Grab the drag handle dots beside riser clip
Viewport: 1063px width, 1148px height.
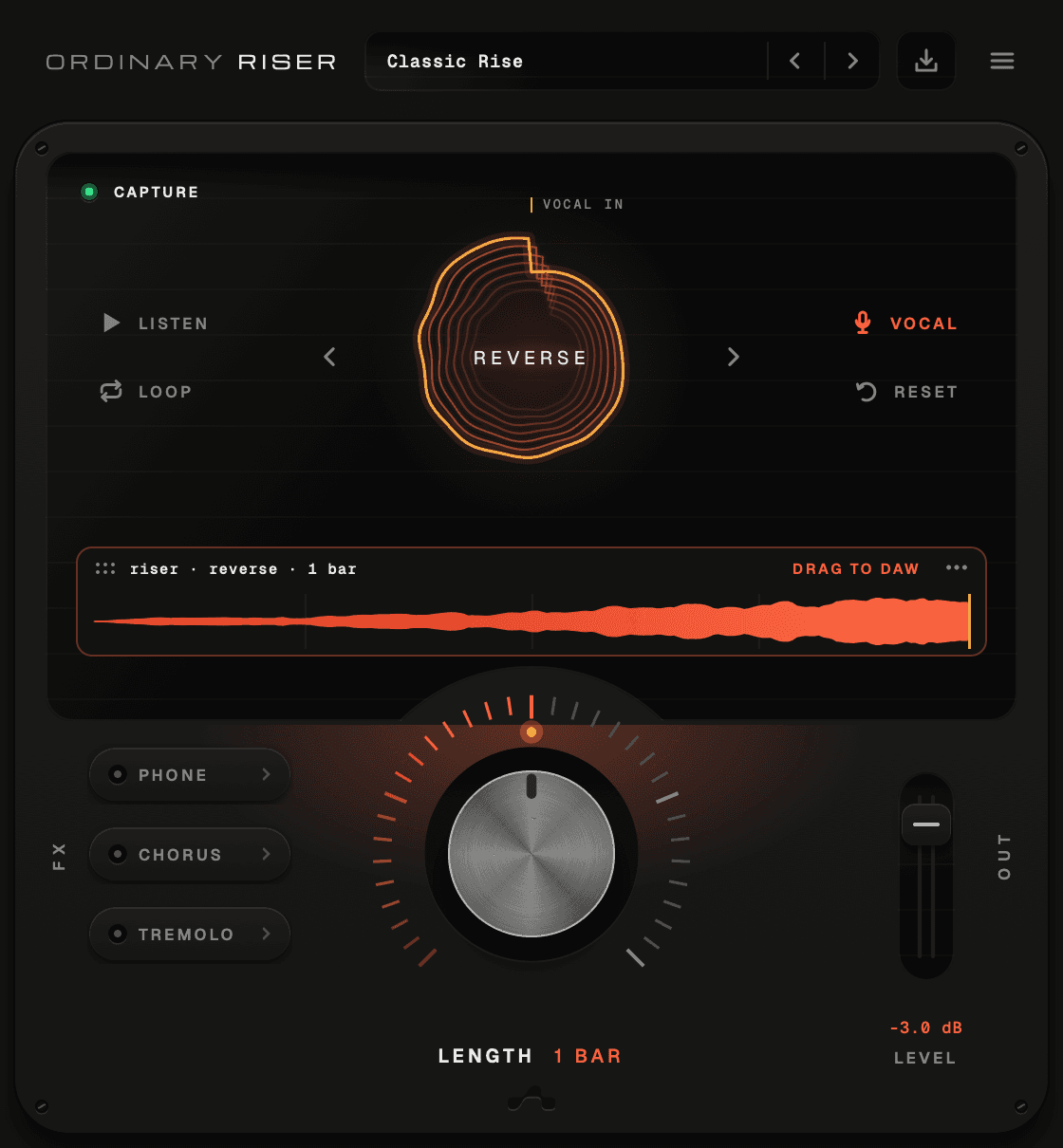105,568
